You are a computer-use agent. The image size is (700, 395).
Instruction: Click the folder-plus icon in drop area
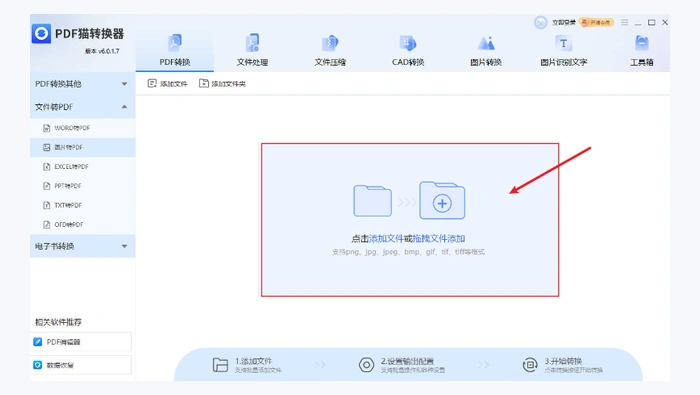(x=442, y=200)
